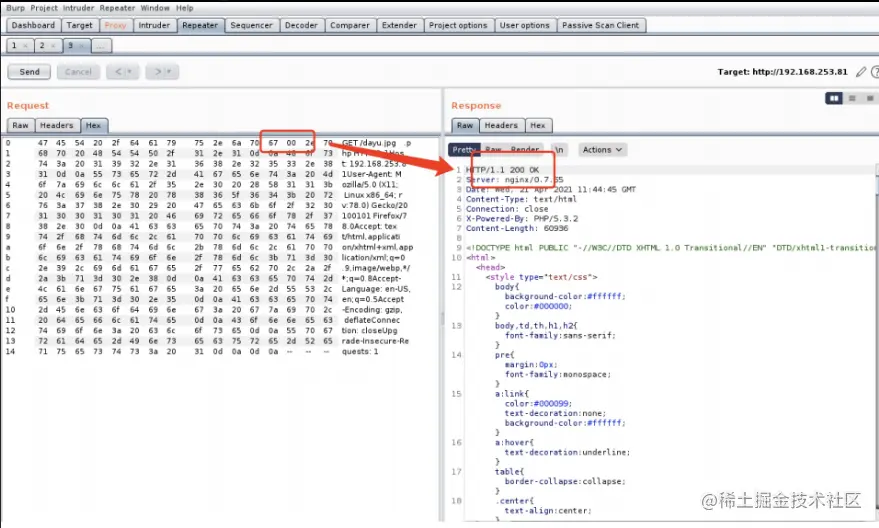Open the Burp menu
The width and height of the screenshot is (879, 528).
point(15,8)
